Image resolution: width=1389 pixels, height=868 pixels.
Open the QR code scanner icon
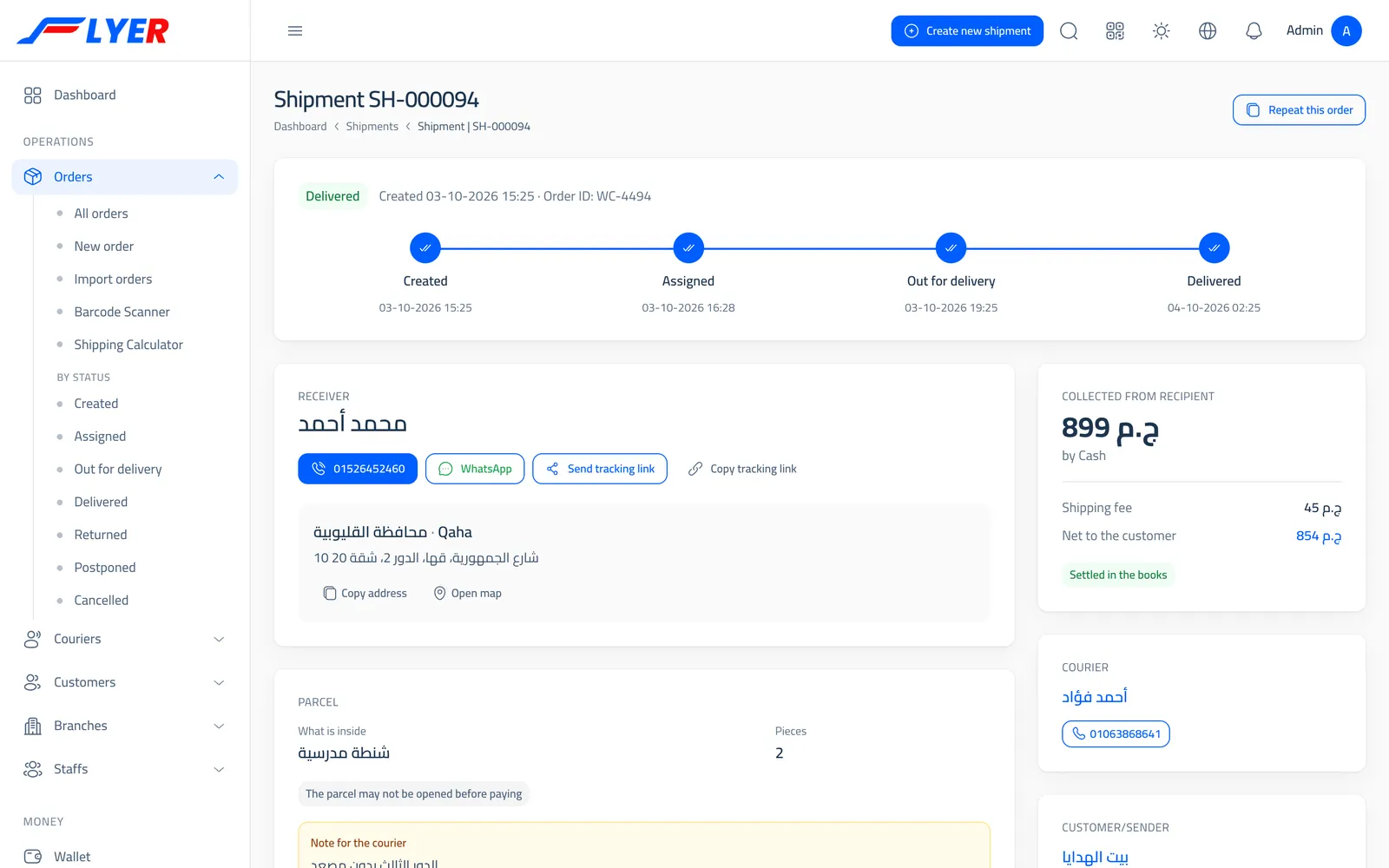tap(1115, 31)
